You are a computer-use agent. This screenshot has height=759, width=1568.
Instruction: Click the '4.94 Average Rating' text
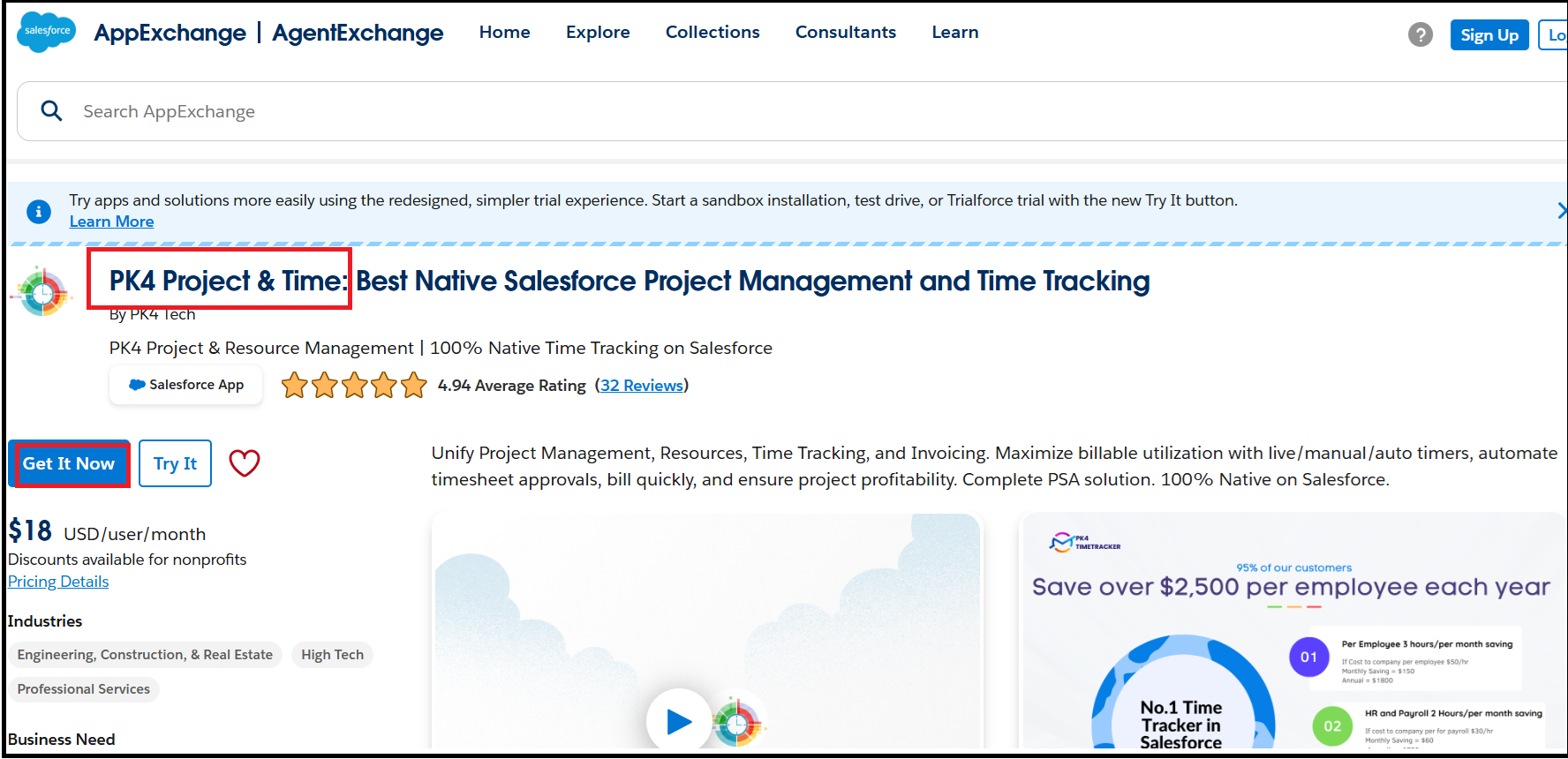(512, 386)
